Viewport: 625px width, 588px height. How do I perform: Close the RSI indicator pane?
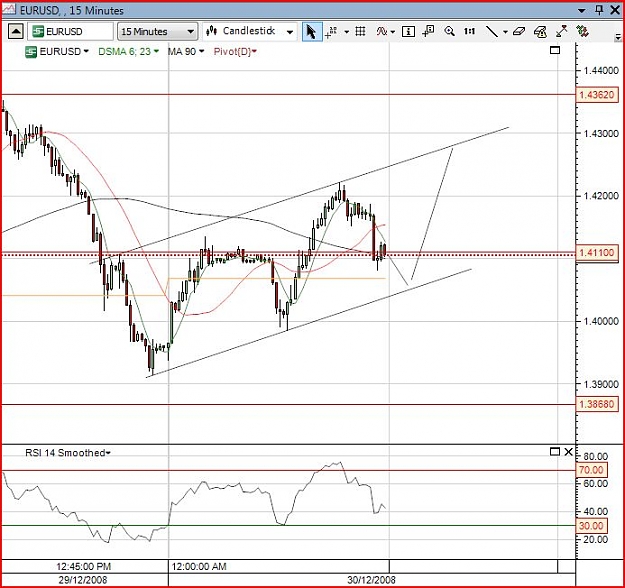pos(568,452)
